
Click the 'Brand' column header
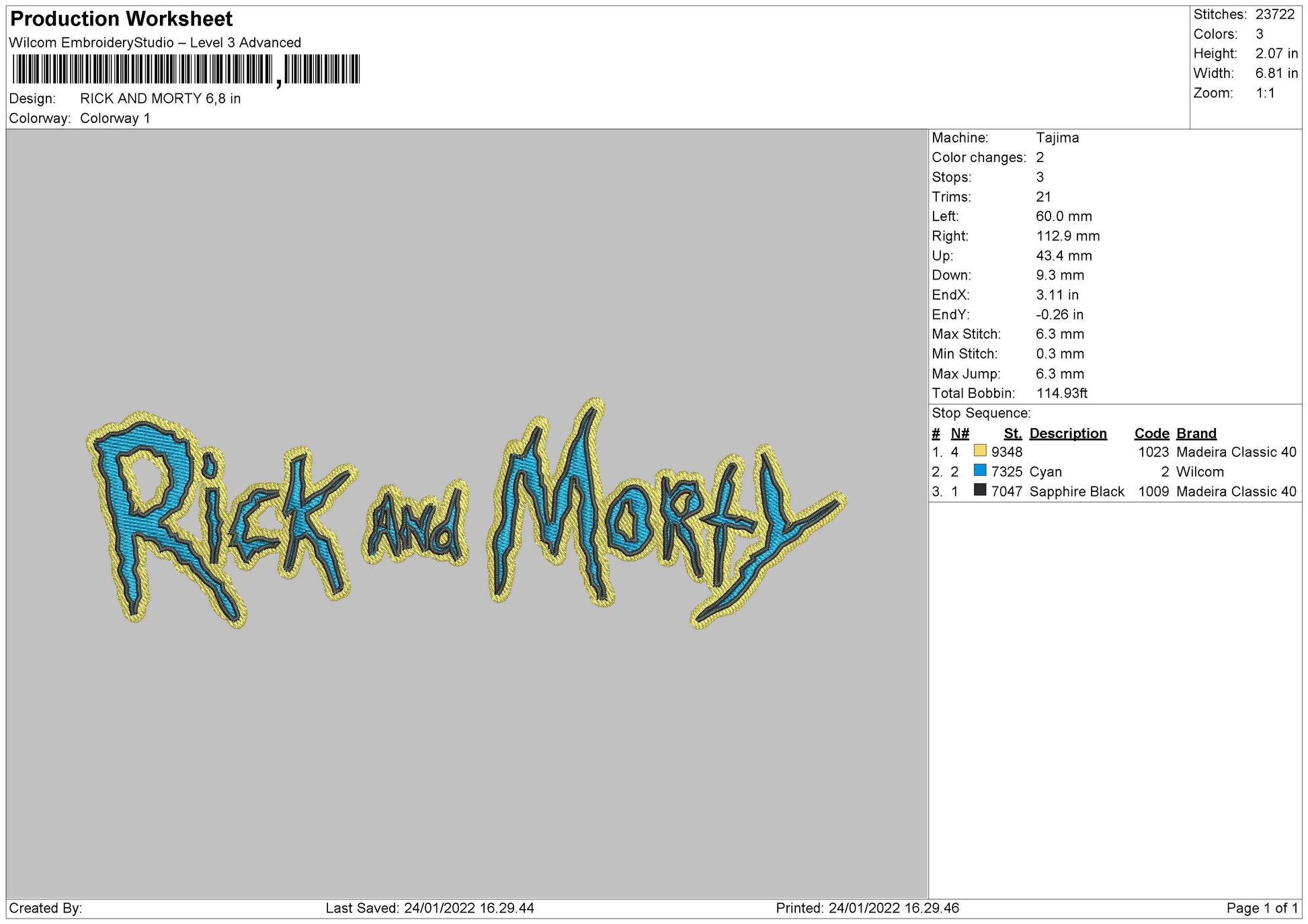pyautogui.click(x=1196, y=433)
